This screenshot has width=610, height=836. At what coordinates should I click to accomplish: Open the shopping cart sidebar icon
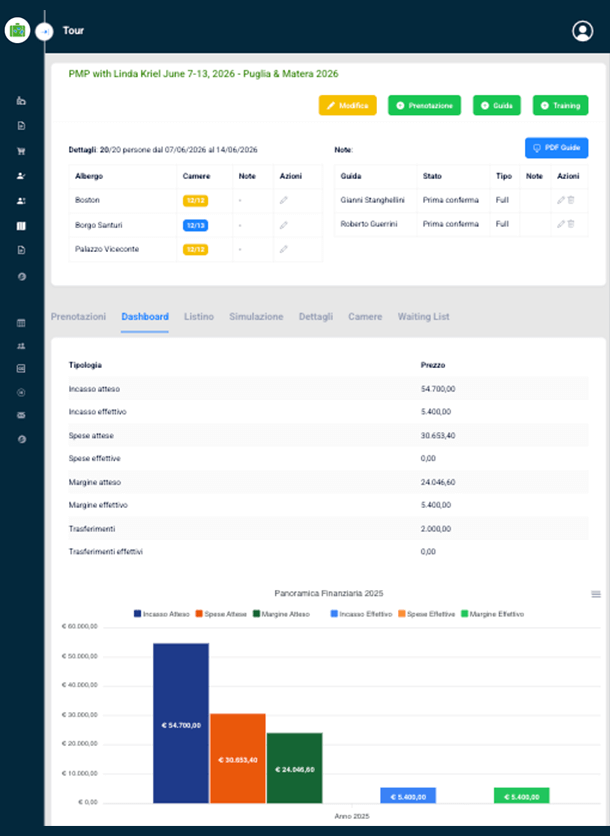tap(21, 151)
